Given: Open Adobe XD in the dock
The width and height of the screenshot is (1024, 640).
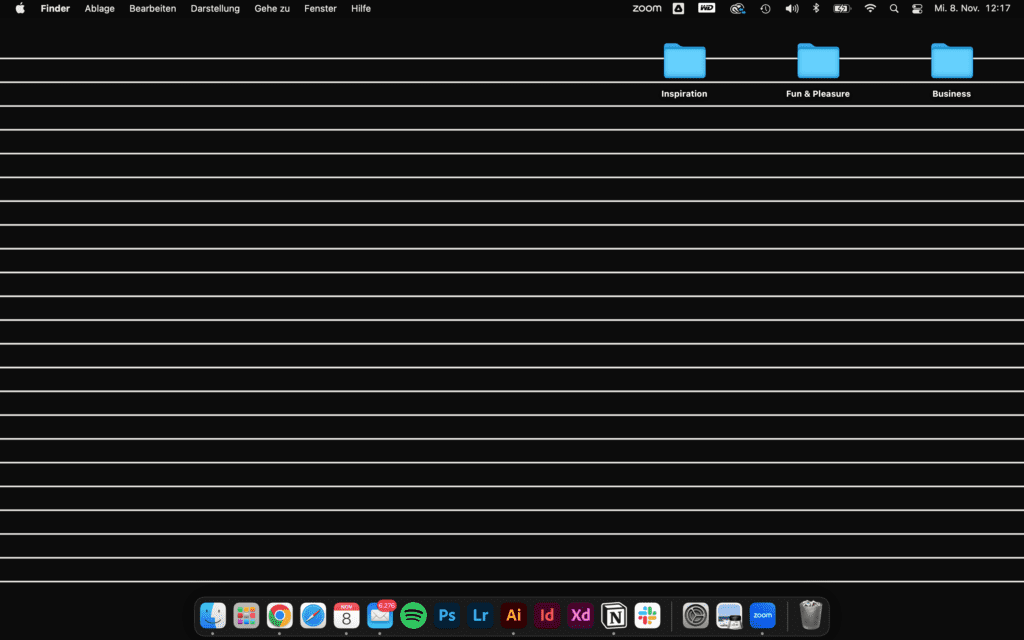Looking at the screenshot, I should pos(580,615).
